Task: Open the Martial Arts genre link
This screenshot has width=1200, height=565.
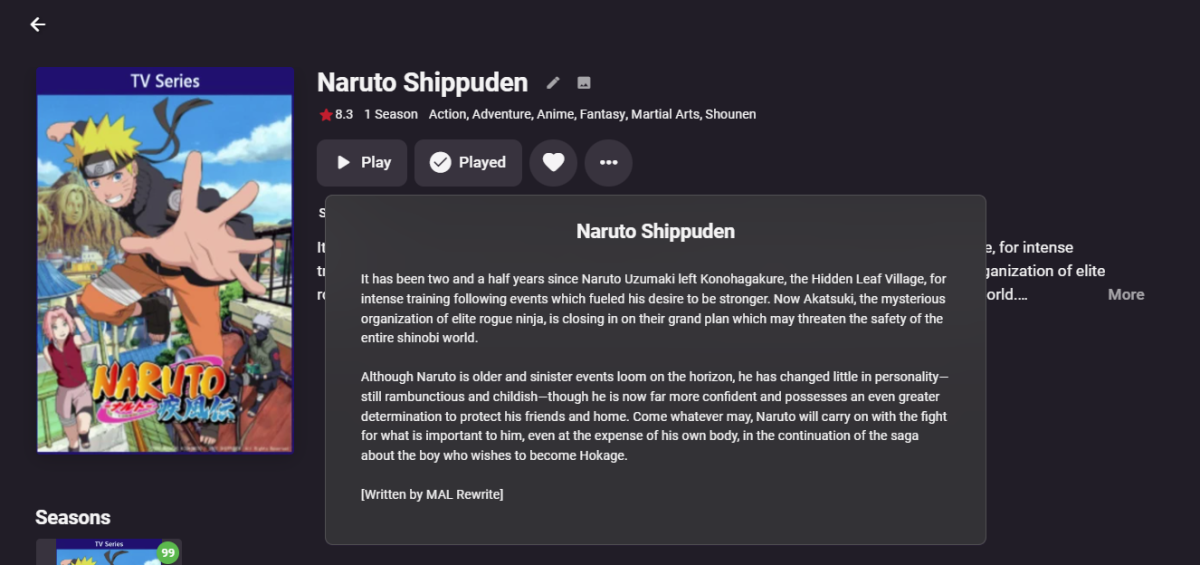Action: pos(665,114)
